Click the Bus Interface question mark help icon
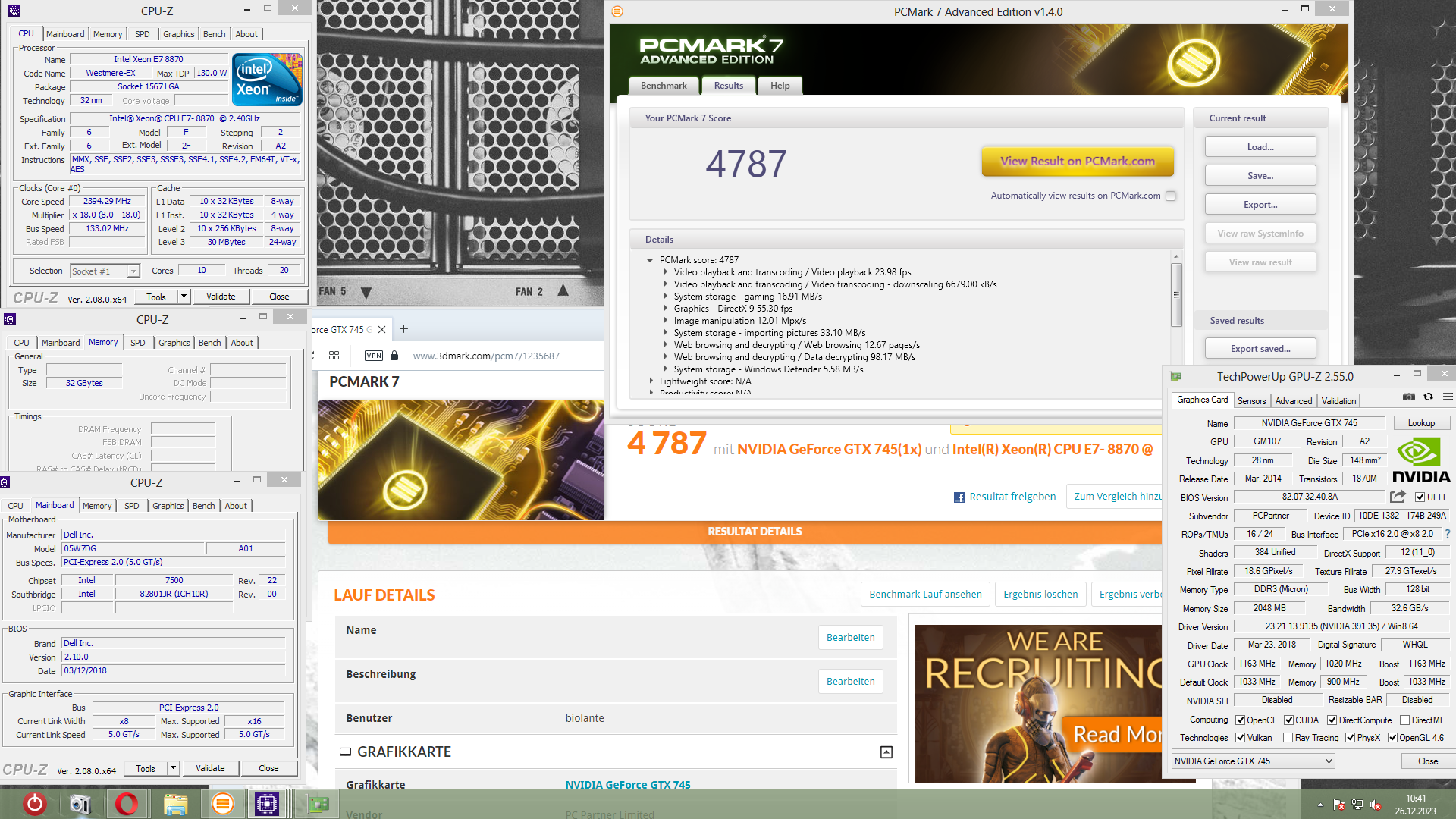1456x819 pixels. (1448, 534)
